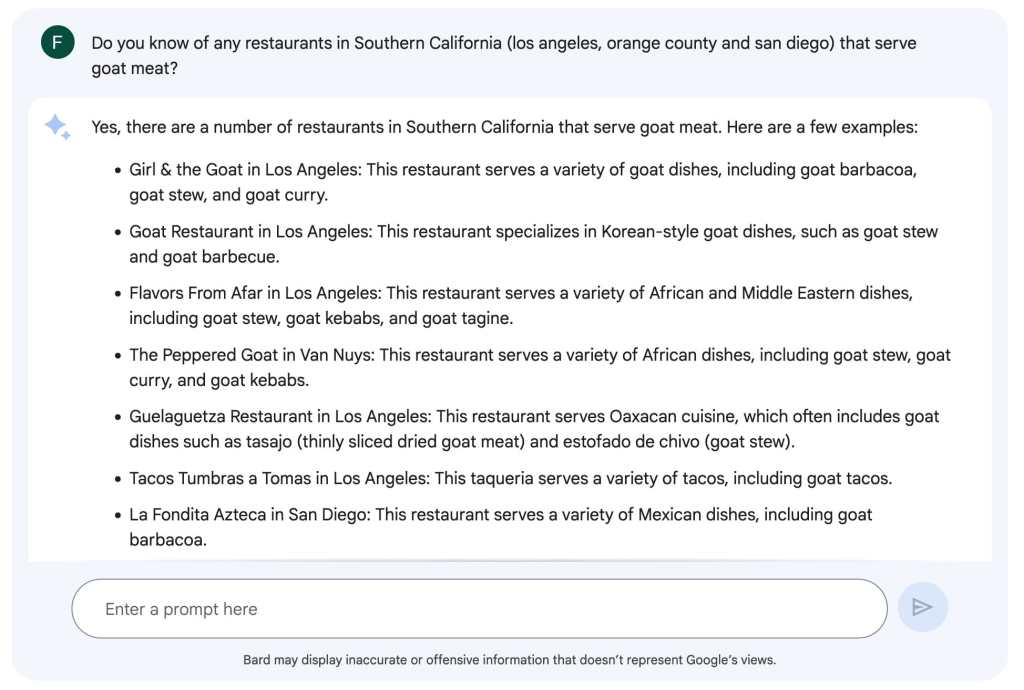This screenshot has height=690, width=1024.
Task: Click the Bard disclaimer text below the prompt
Action: pos(509,660)
